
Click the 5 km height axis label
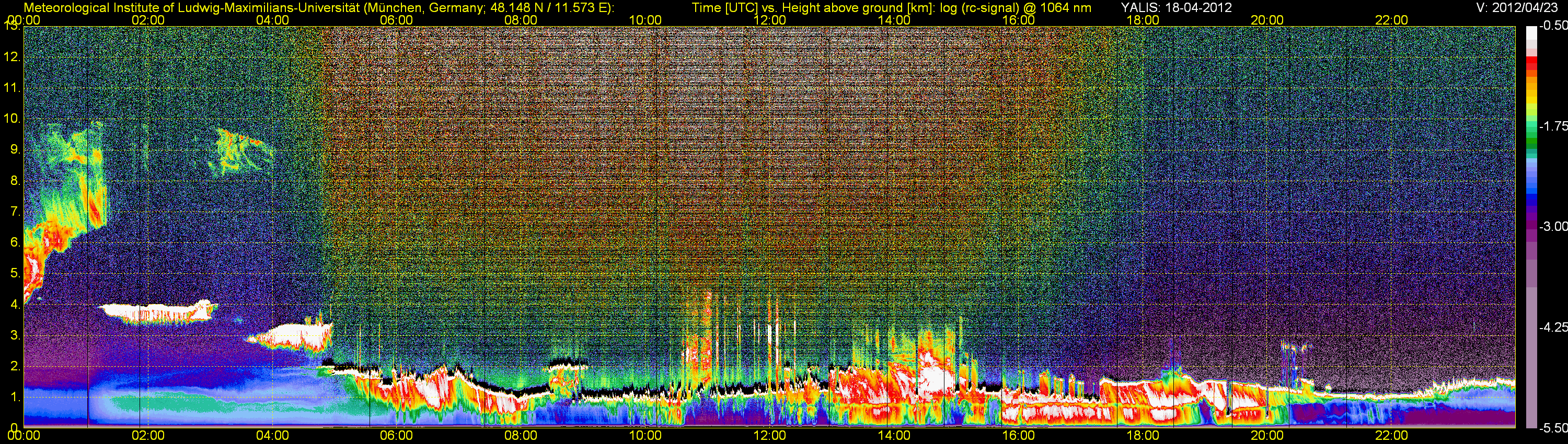click(15, 273)
